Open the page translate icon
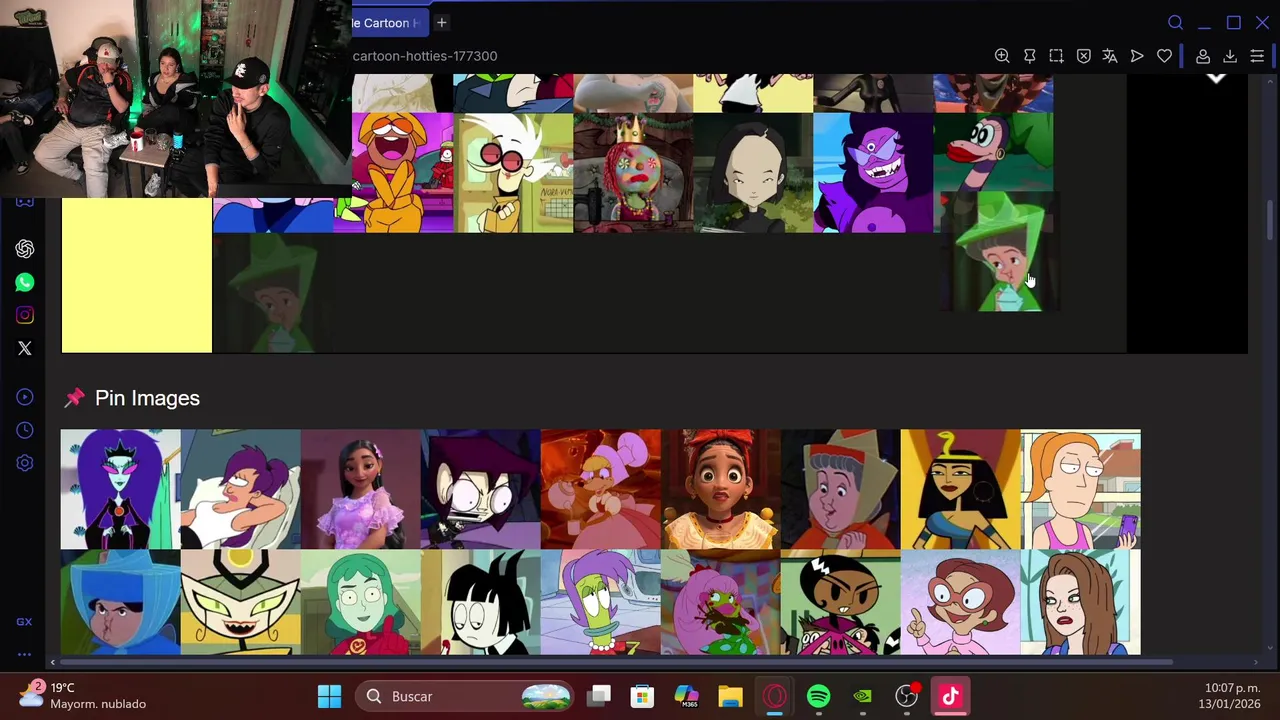 1110,56
